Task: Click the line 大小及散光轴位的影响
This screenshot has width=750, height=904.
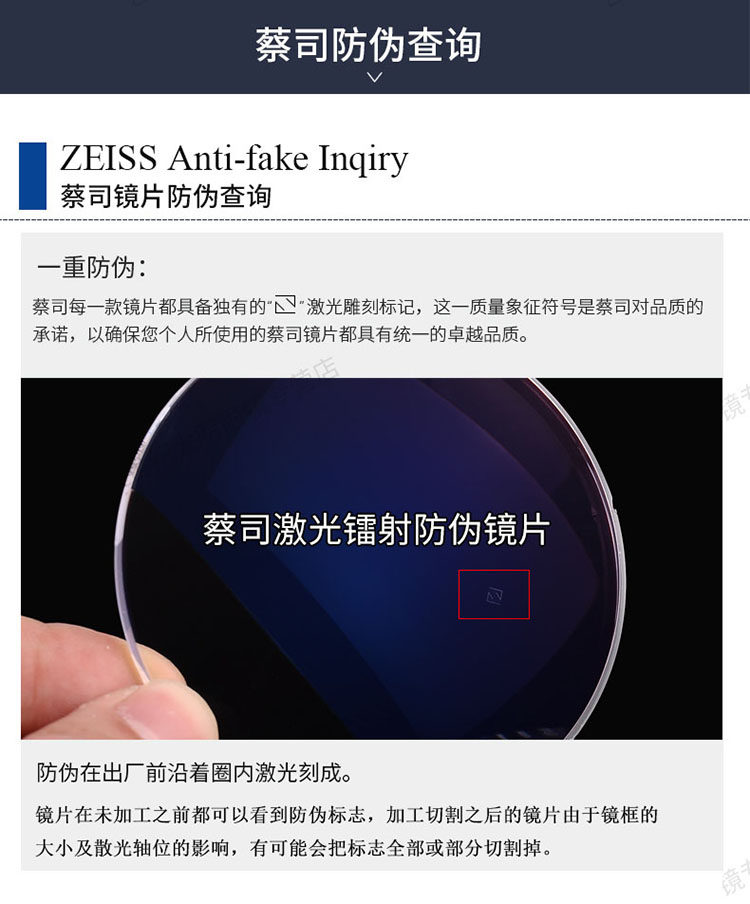Action: tap(294, 848)
